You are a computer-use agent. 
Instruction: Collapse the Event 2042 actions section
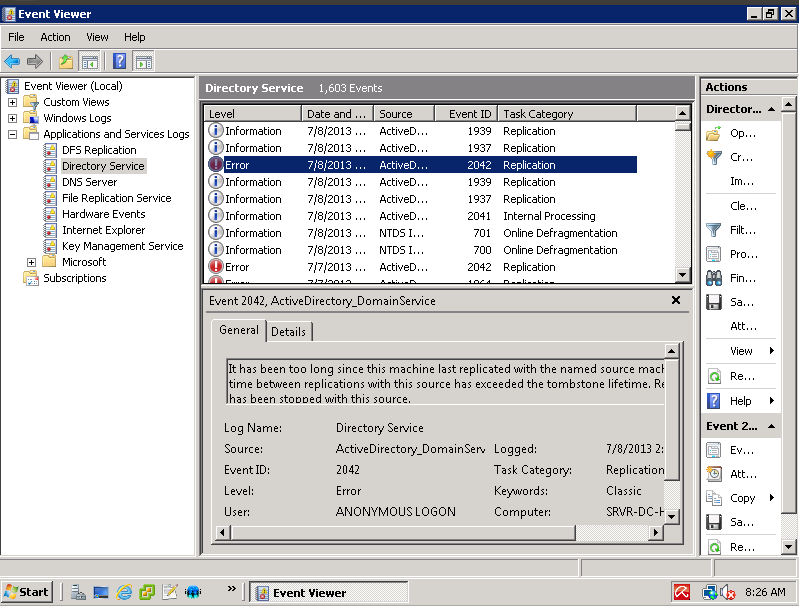(x=771, y=426)
